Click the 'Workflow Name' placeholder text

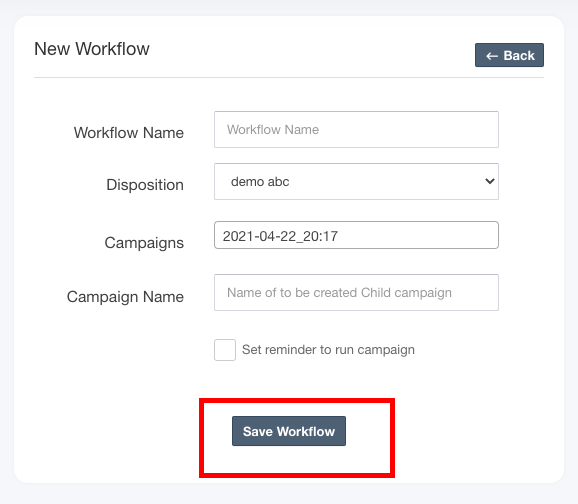tap(273, 130)
